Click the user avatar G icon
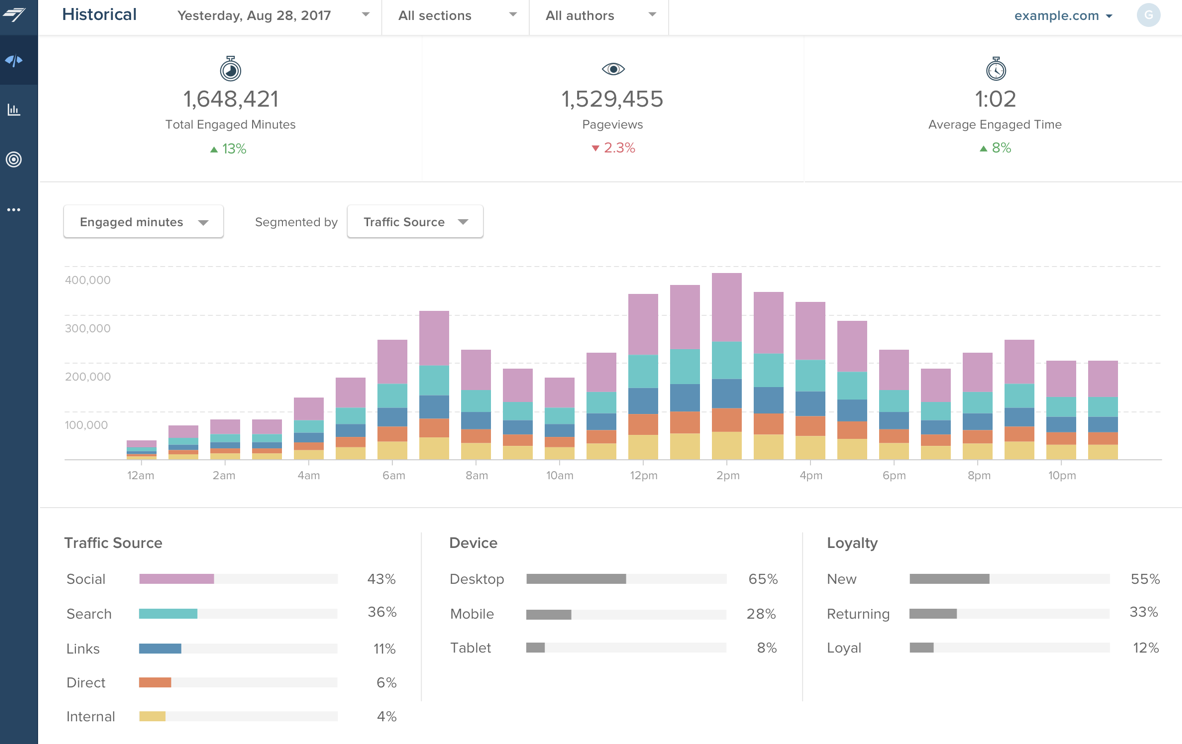1182x744 pixels. (x=1148, y=16)
